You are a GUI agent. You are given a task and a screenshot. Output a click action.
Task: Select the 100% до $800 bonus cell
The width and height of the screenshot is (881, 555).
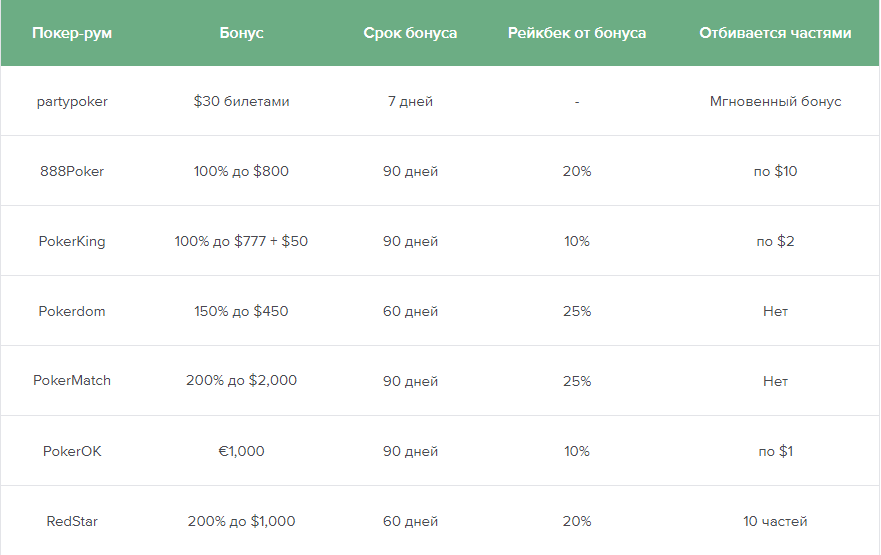click(241, 171)
